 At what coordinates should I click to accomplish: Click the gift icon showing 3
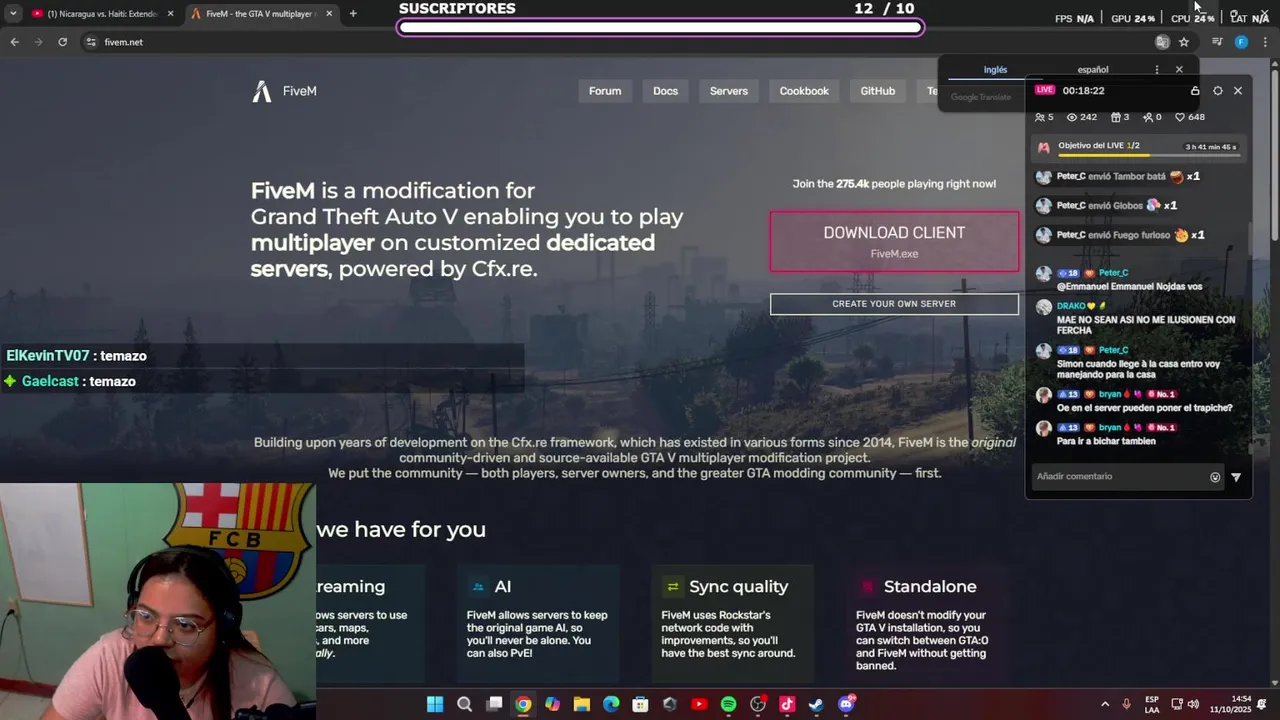(1116, 117)
